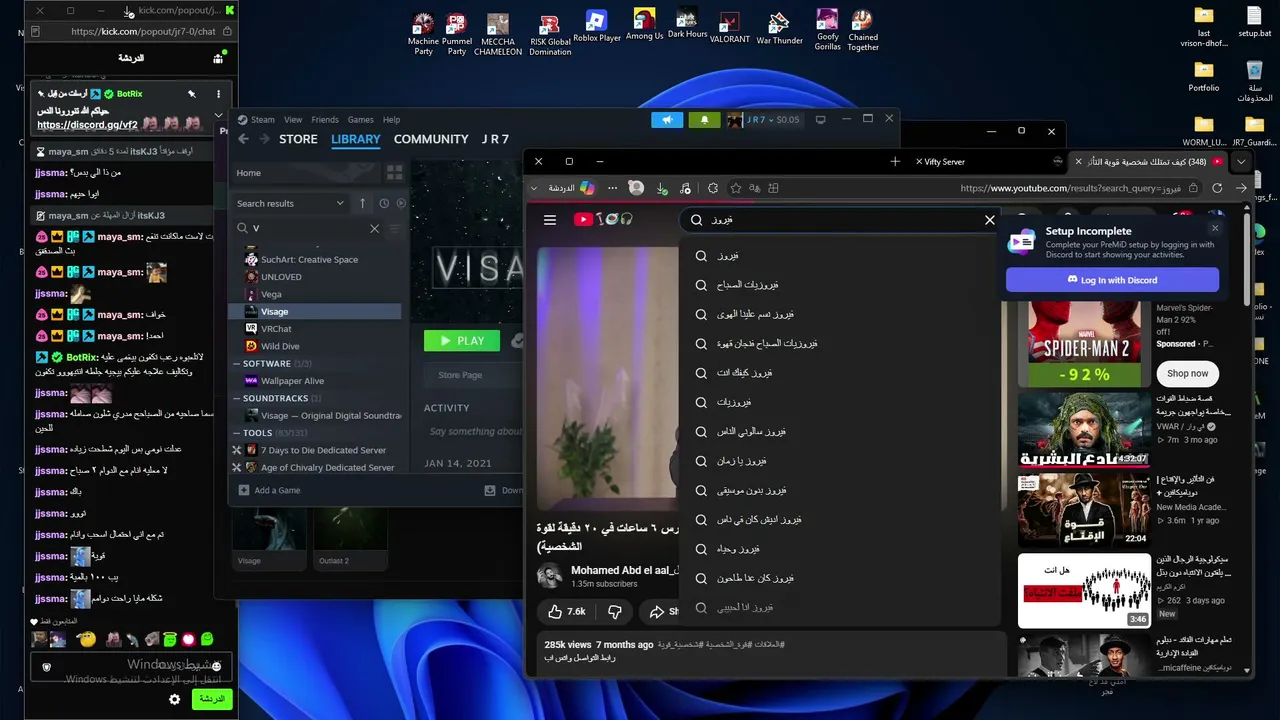The height and width of the screenshot is (720, 1280).
Task: Open Steam STORE tab
Action: tap(298, 139)
